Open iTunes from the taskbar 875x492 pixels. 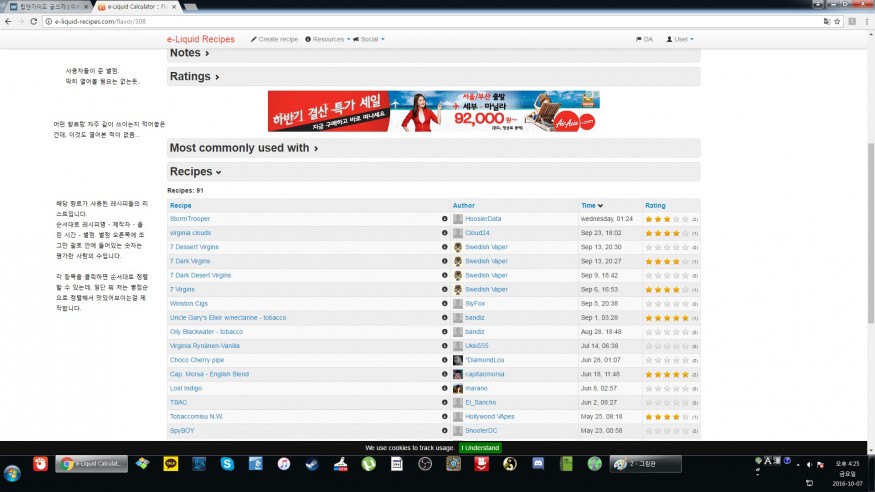(283, 464)
